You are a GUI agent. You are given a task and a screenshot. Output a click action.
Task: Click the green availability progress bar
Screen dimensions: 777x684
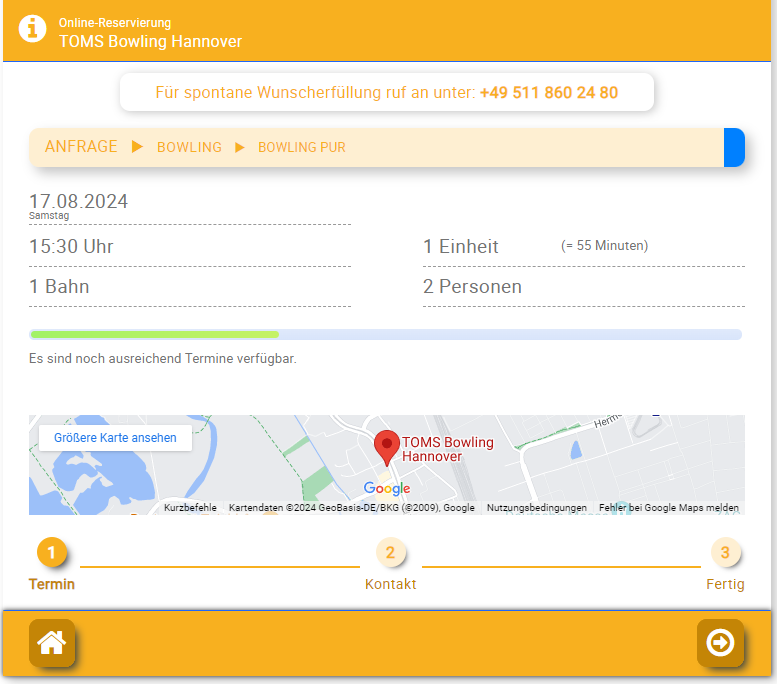point(155,334)
